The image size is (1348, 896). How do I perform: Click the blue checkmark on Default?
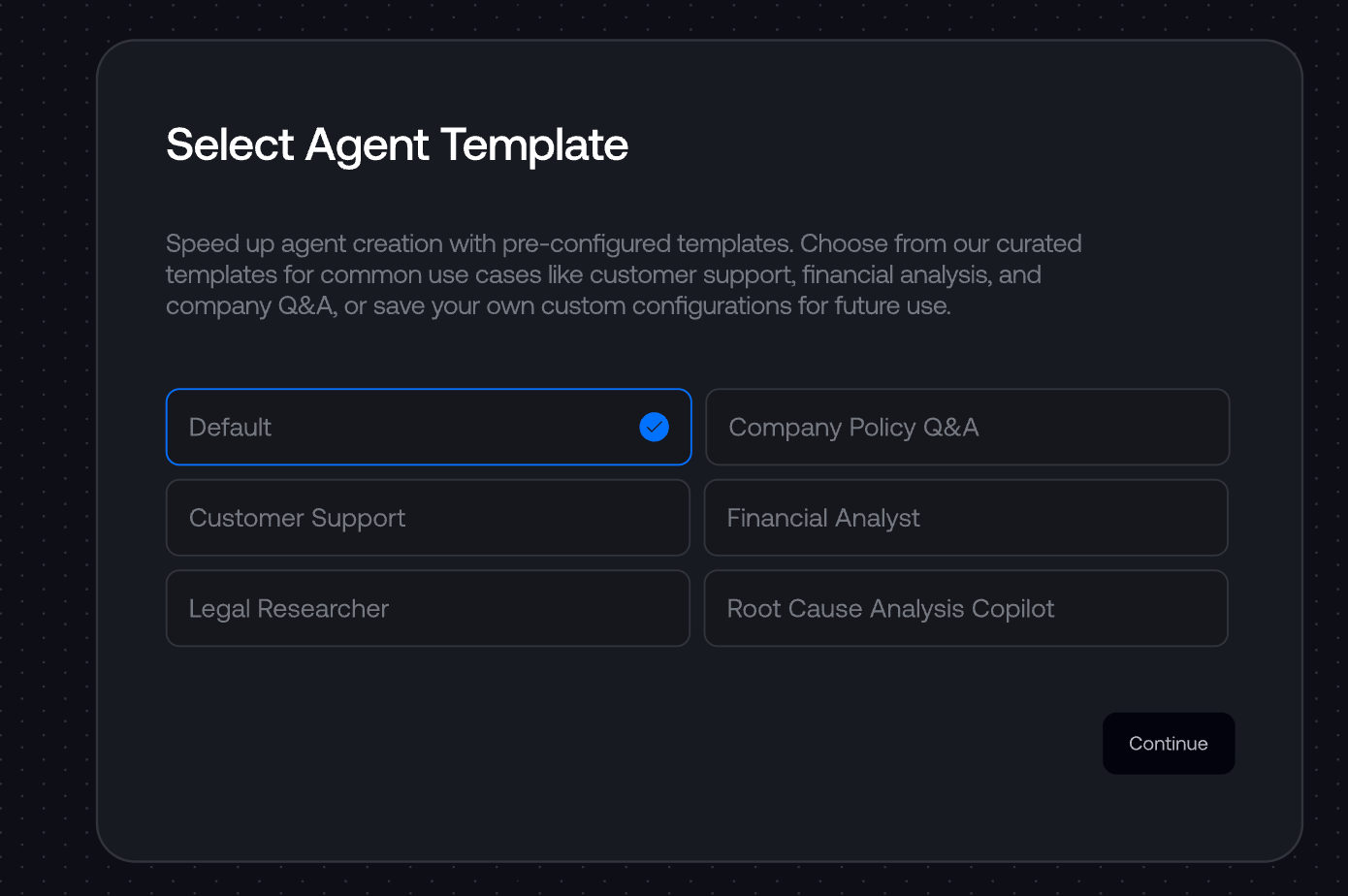tap(655, 427)
